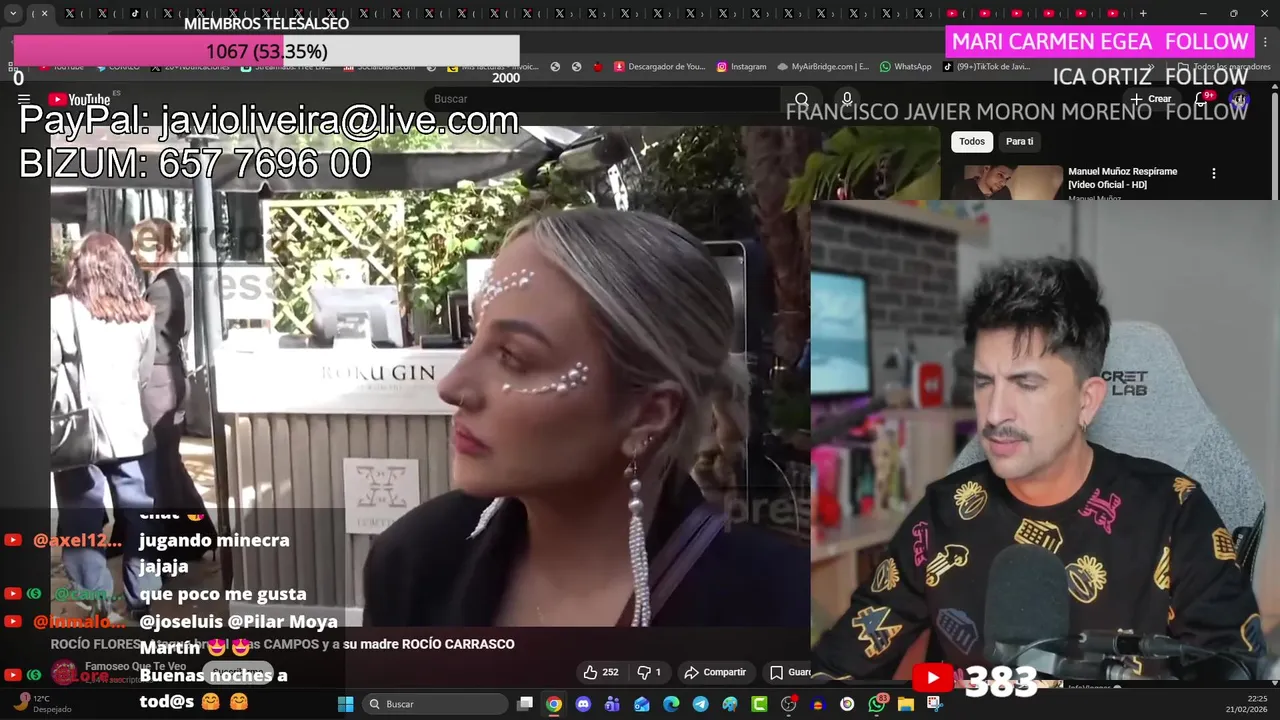The width and height of the screenshot is (1280, 720).
Task: Go to YouTube home via logo
Action: tap(79, 99)
